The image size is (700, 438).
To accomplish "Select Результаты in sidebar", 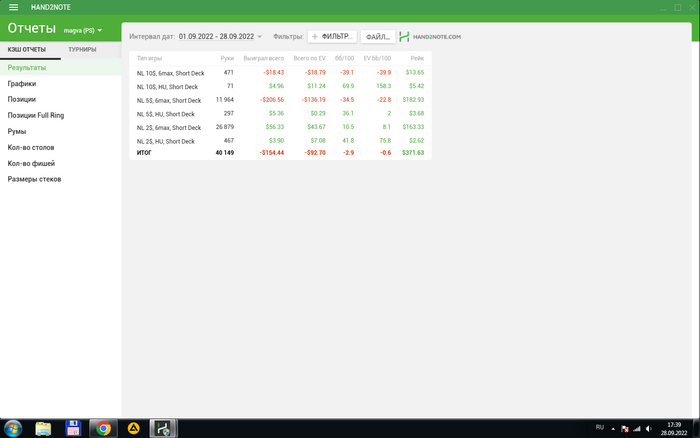I will (x=61, y=68).
